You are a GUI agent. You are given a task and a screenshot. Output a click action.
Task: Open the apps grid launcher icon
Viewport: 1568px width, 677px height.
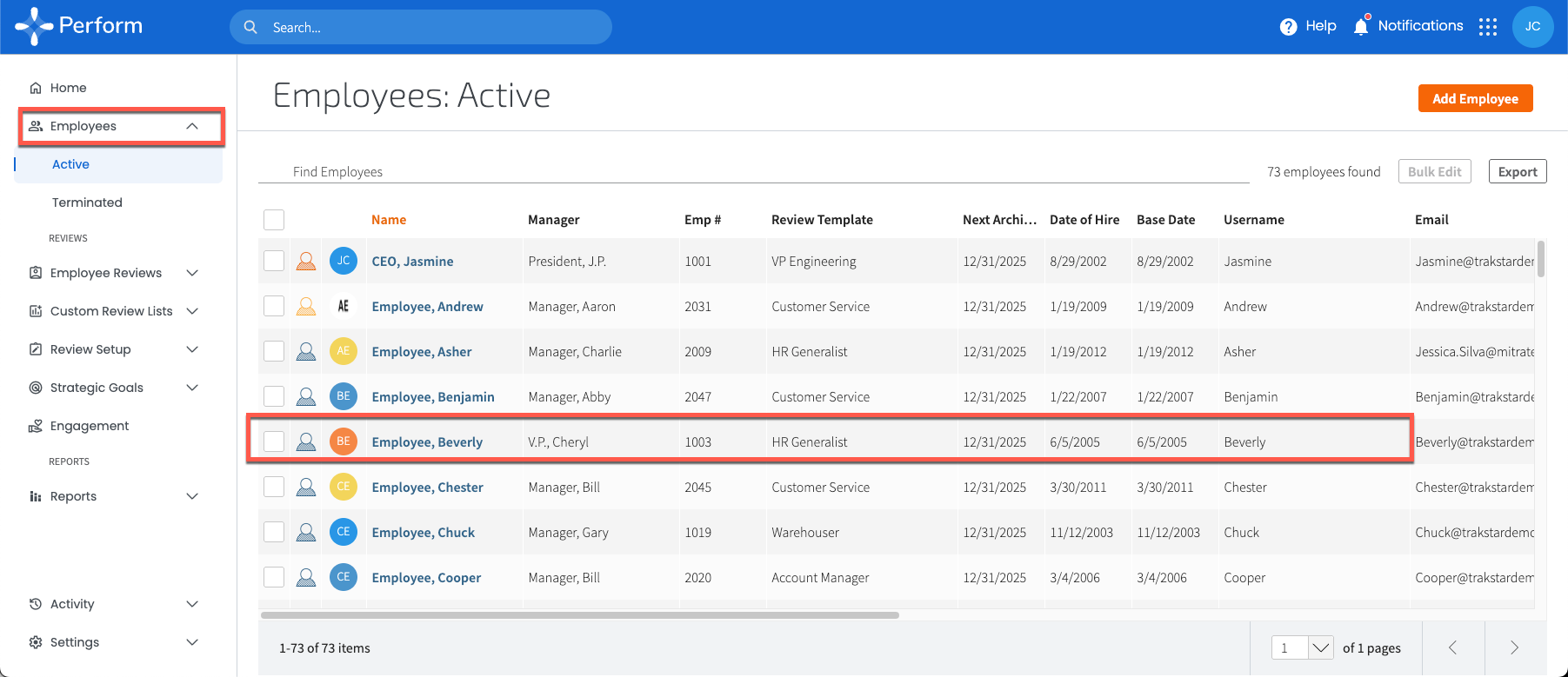[1488, 27]
